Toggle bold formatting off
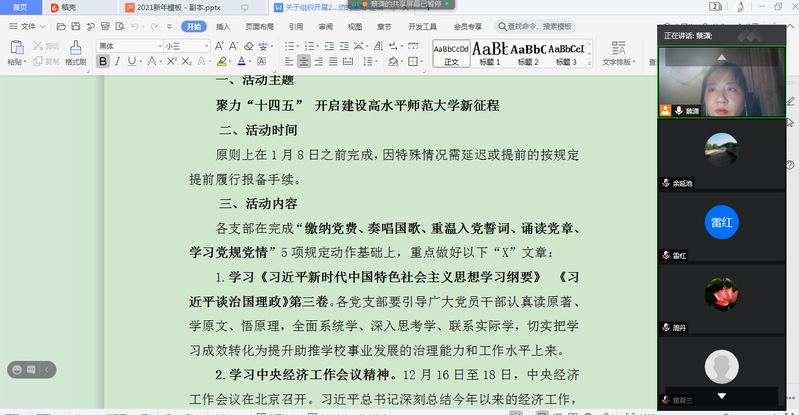This screenshot has width=799, height=415. point(102,62)
